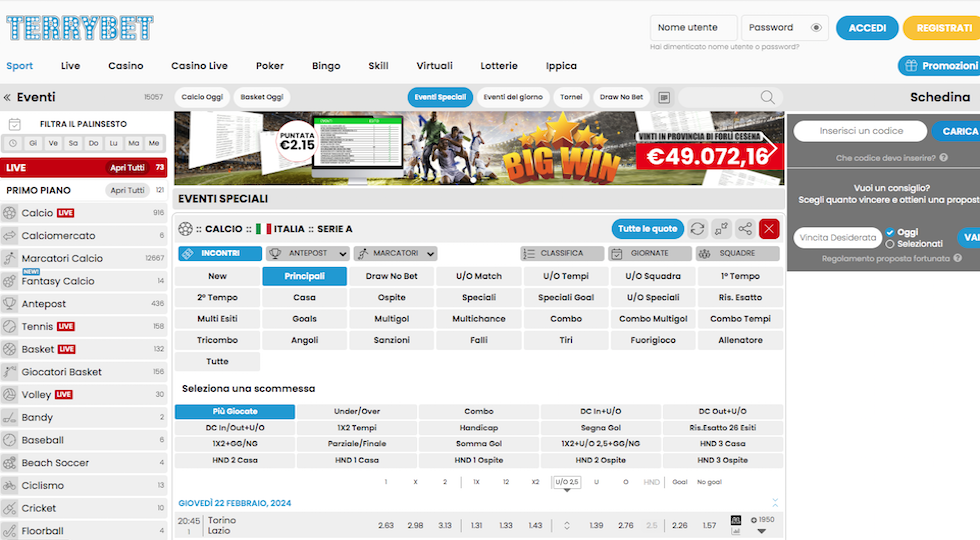Open the Marcatori dropdown

(395, 254)
